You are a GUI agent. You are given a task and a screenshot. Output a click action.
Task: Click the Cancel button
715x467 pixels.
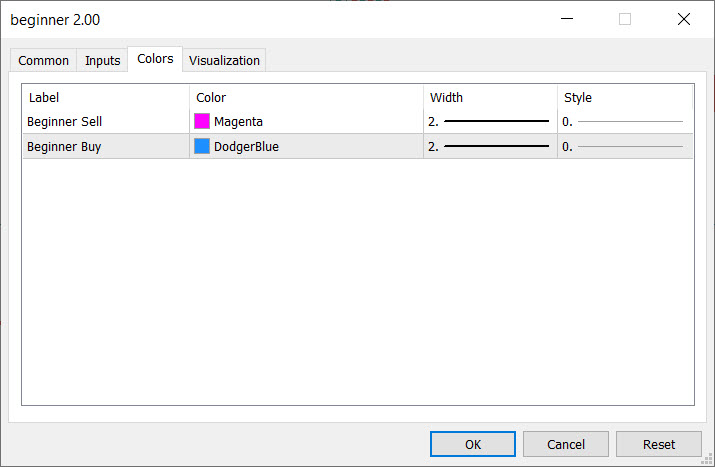pos(566,444)
